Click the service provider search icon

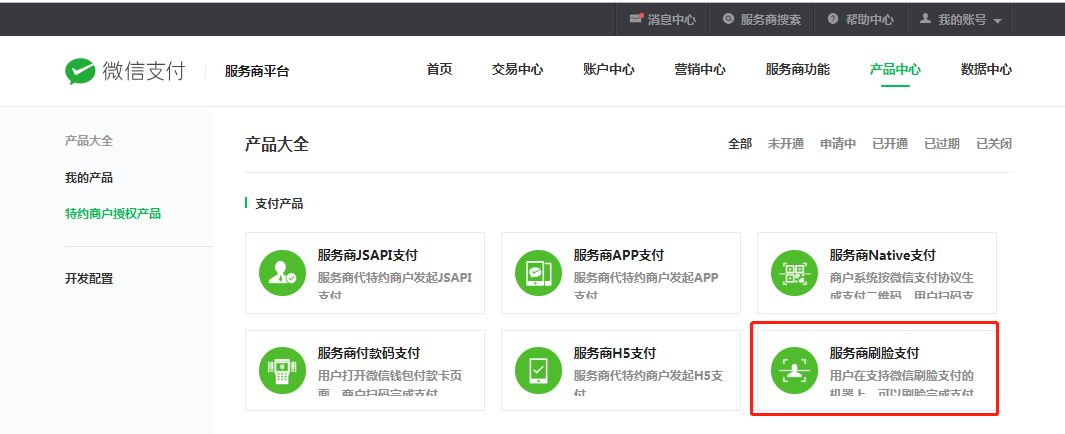pyautogui.click(x=729, y=19)
